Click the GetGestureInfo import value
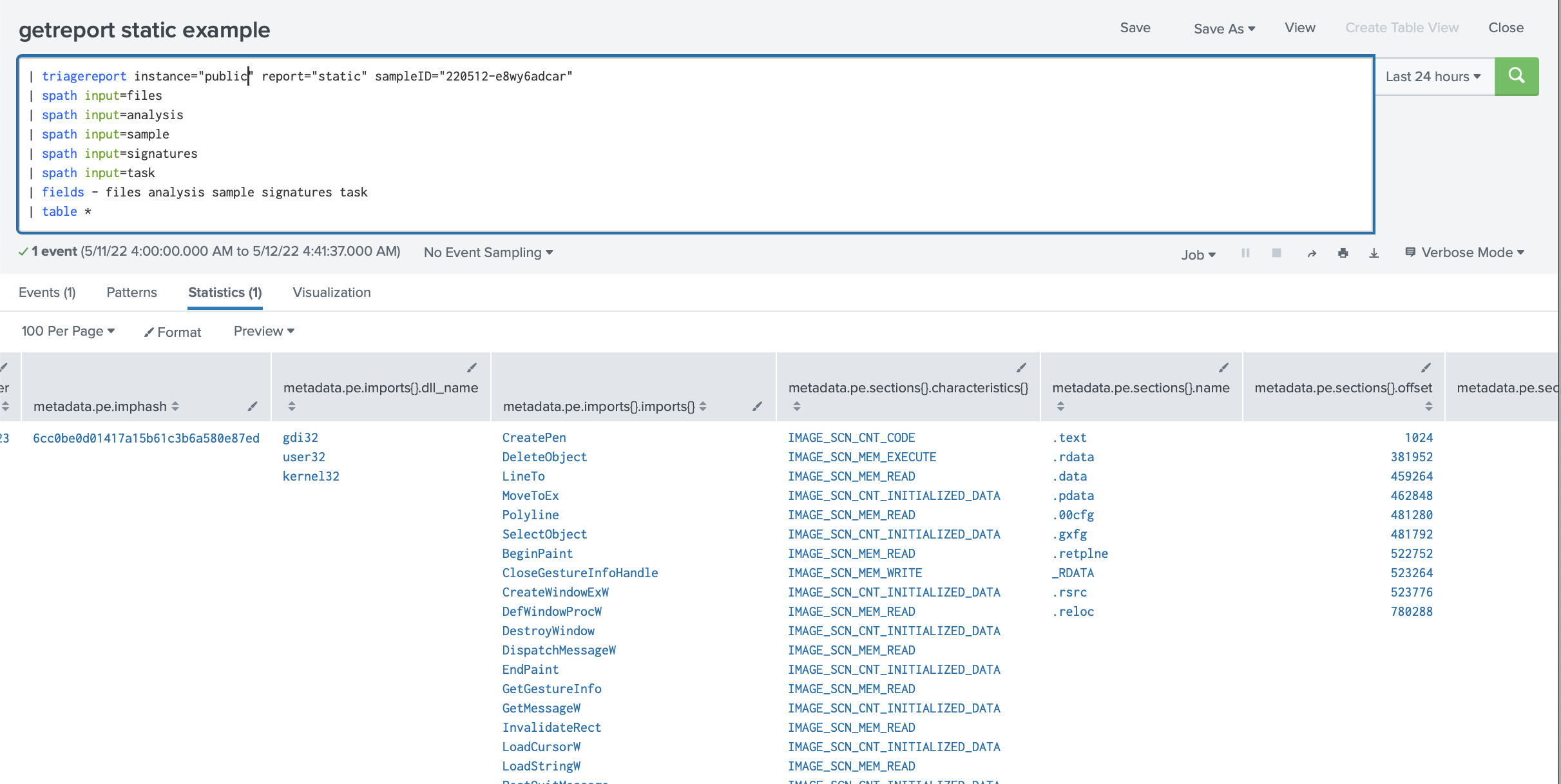The image size is (1561, 784). click(551, 689)
